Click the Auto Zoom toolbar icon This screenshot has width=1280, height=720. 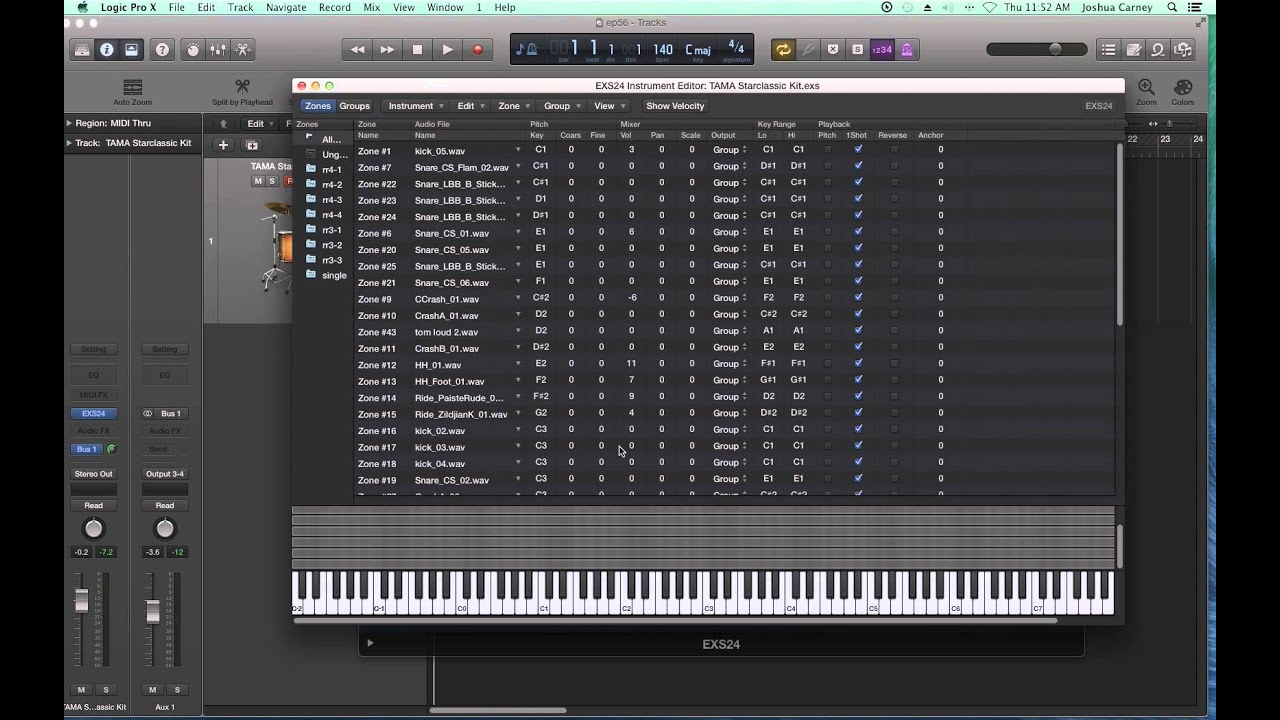(133, 88)
